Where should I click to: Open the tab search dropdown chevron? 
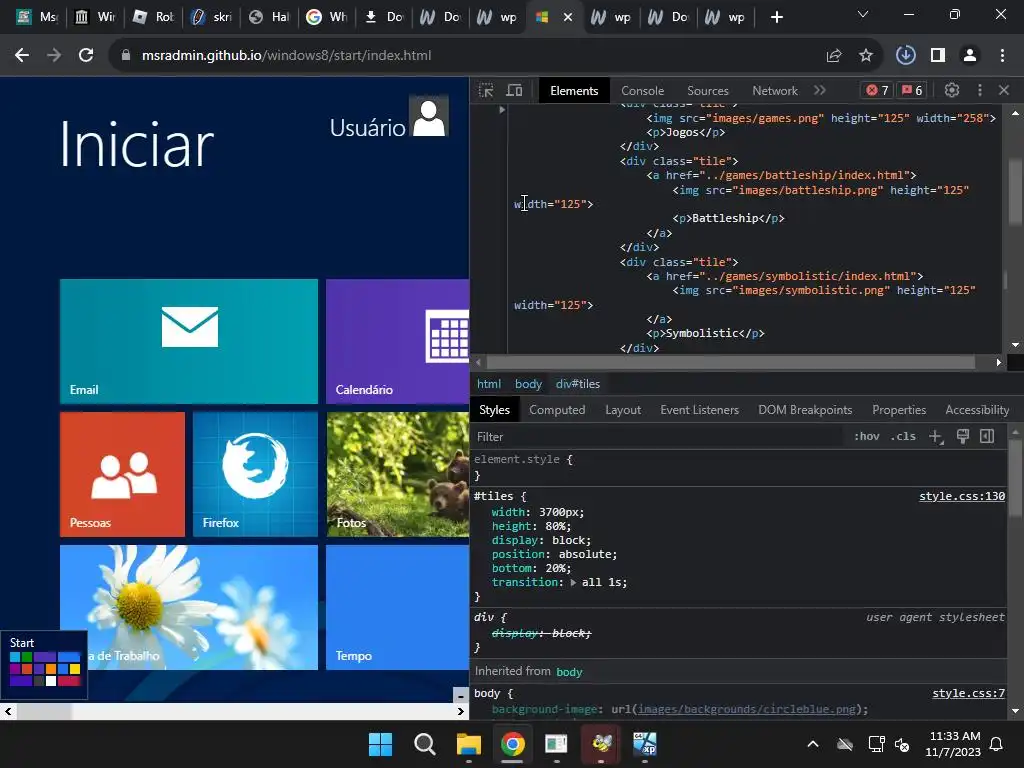(x=863, y=14)
